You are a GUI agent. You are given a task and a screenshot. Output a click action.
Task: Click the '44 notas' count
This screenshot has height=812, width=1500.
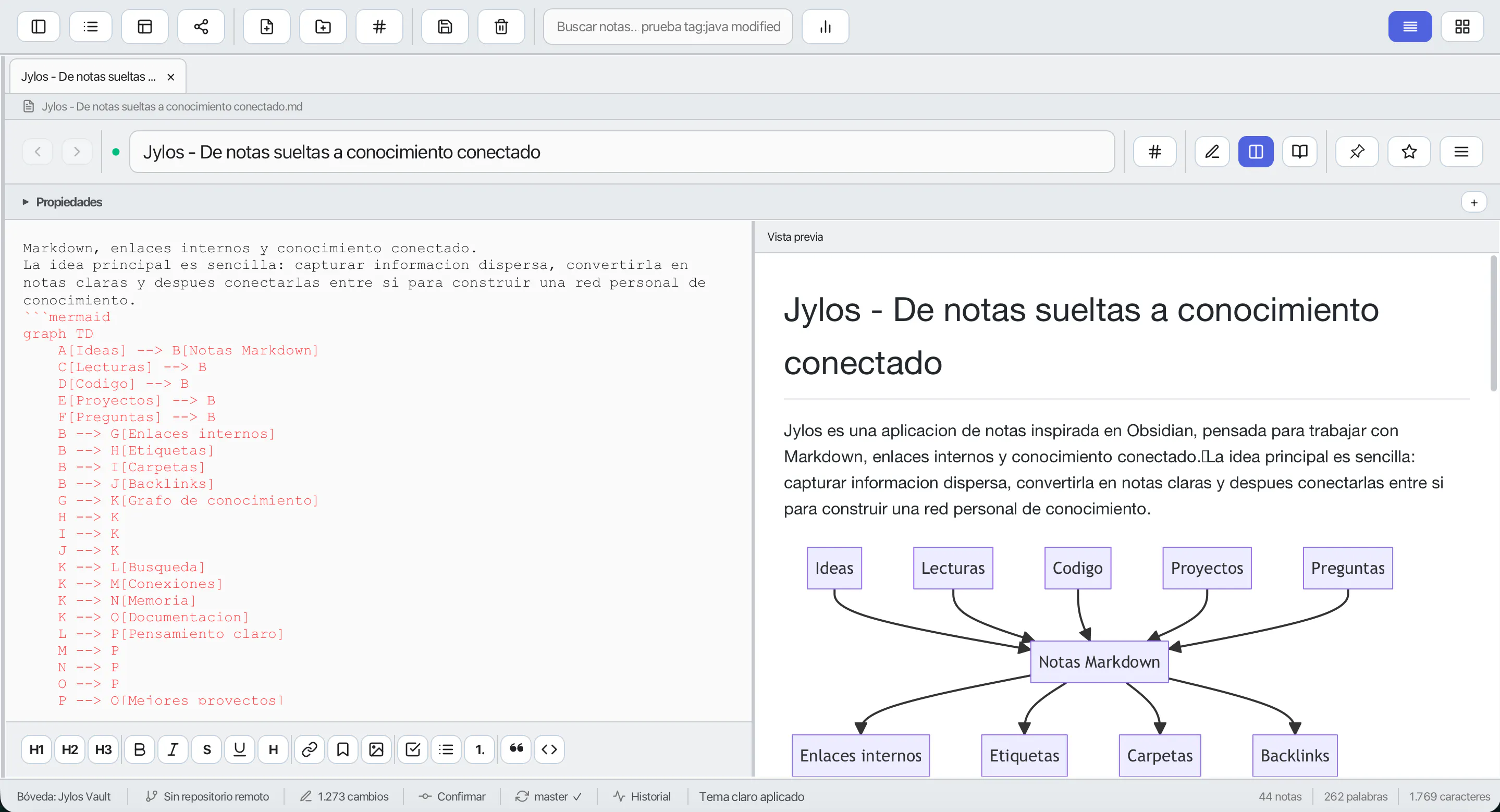pos(1280,796)
